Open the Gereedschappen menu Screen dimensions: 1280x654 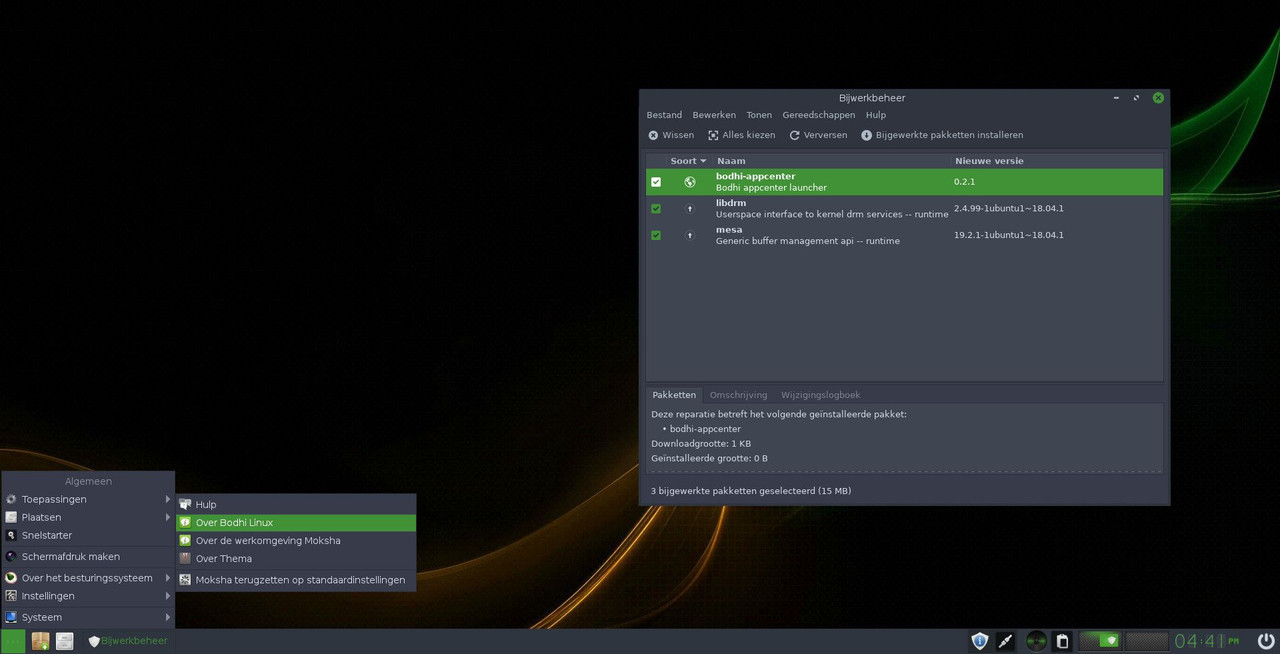[x=818, y=115]
